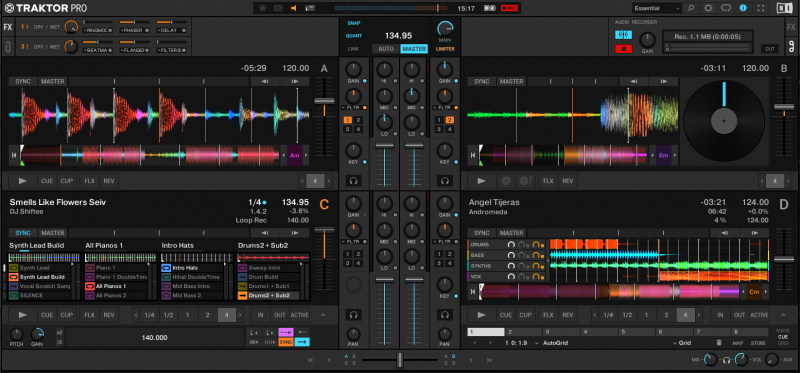This screenshot has width=800, height=373.
Task: Click the headphone cue icon for channel D
Action: click(445, 315)
